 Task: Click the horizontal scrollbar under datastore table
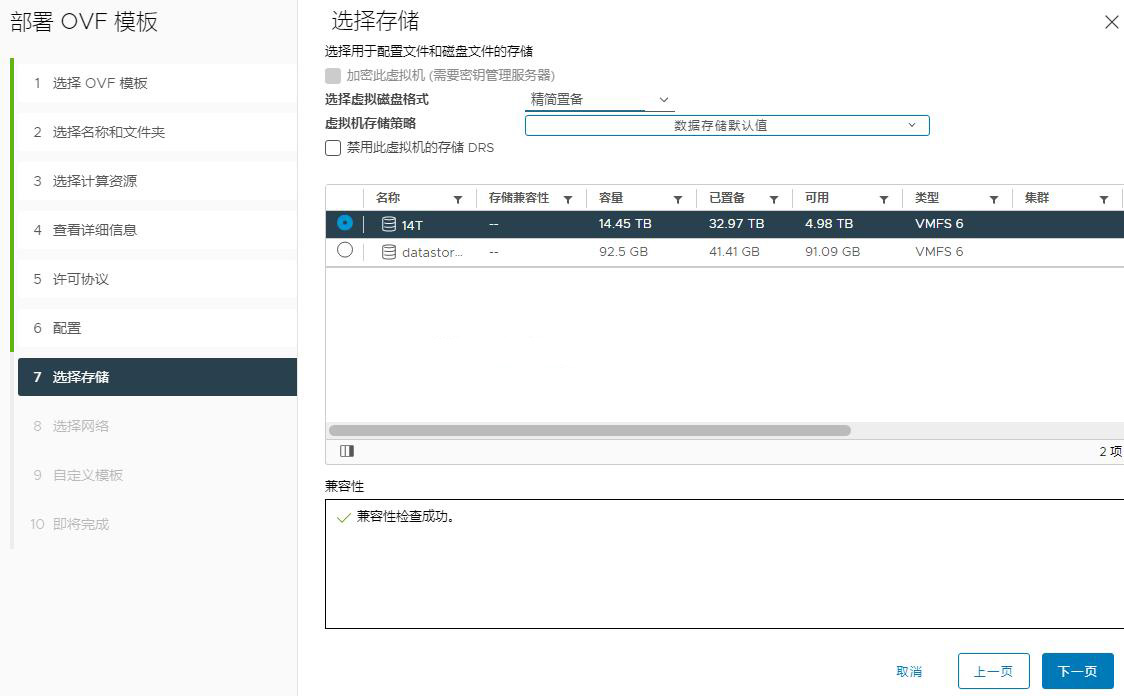click(590, 430)
